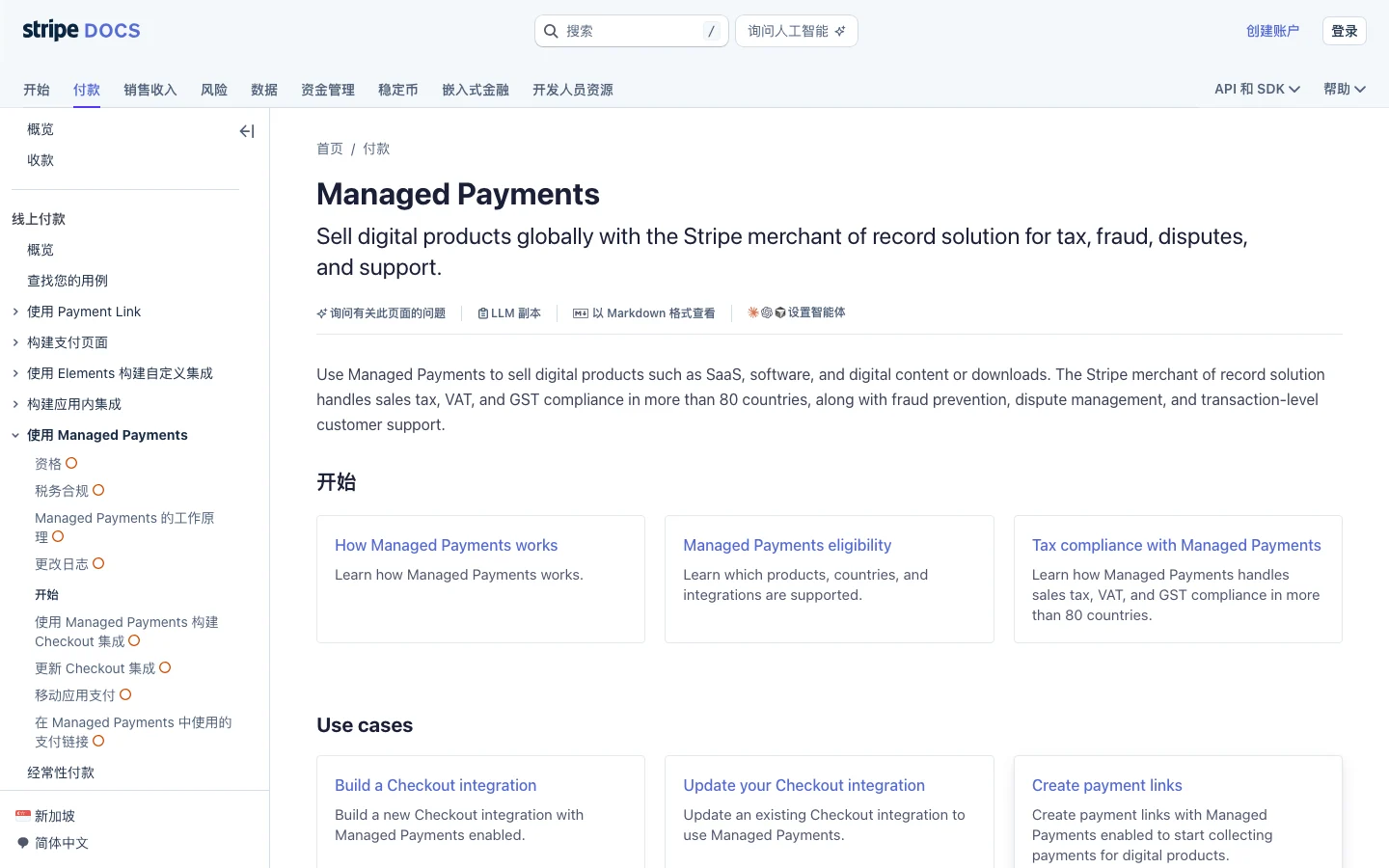Click the 询问人工智能 button
Screen dimensions: 1389x868
tap(797, 31)
